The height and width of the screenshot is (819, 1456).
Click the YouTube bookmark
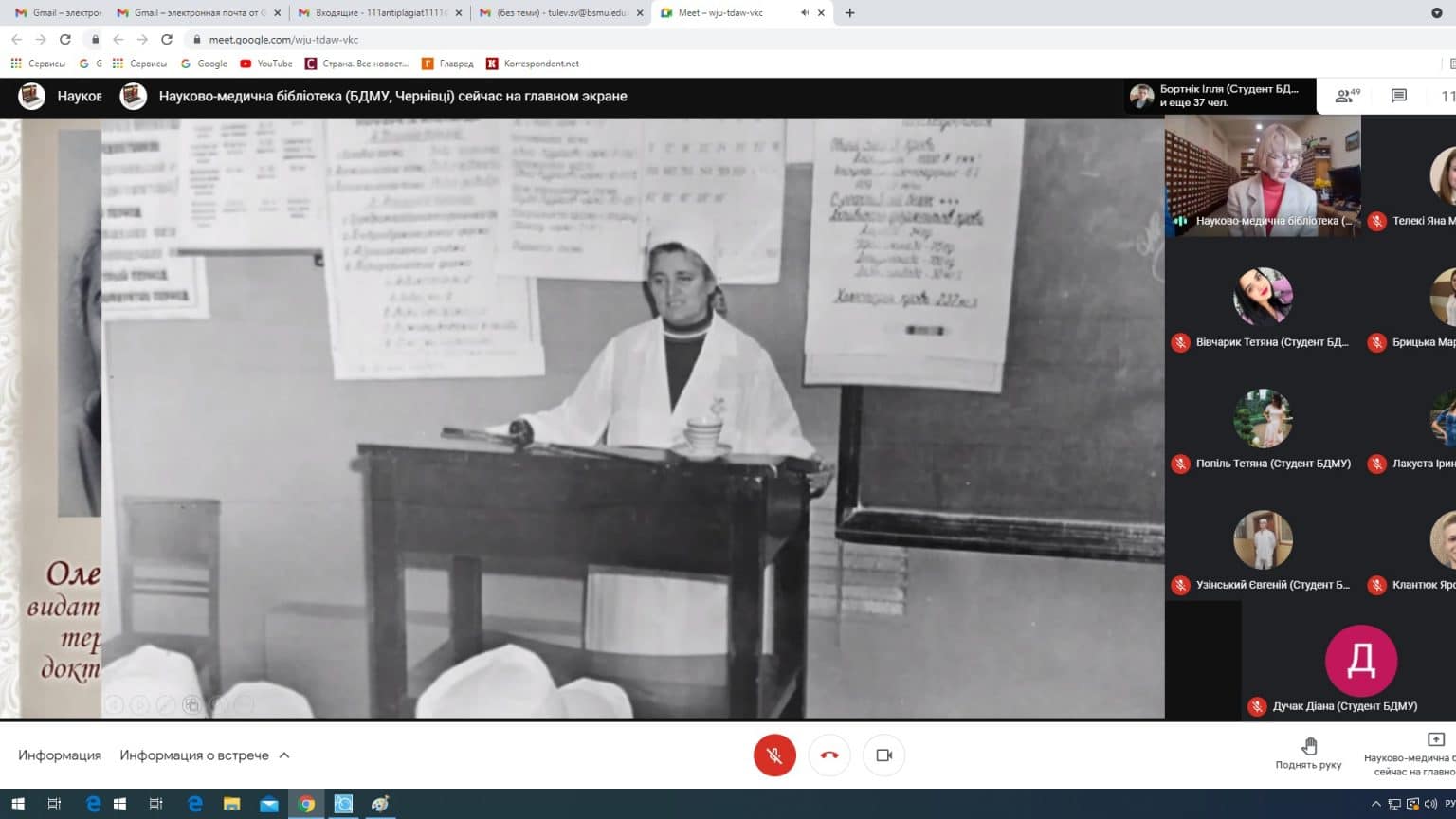coord(266,64)
